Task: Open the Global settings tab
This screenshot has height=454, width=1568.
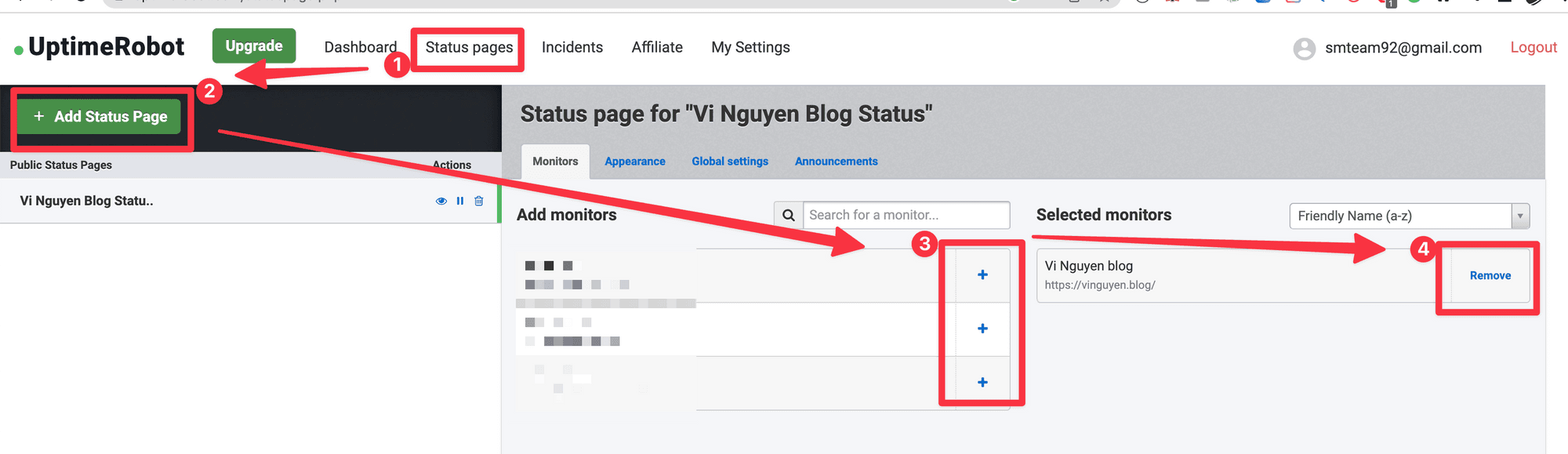Action: tap(730, 162)
